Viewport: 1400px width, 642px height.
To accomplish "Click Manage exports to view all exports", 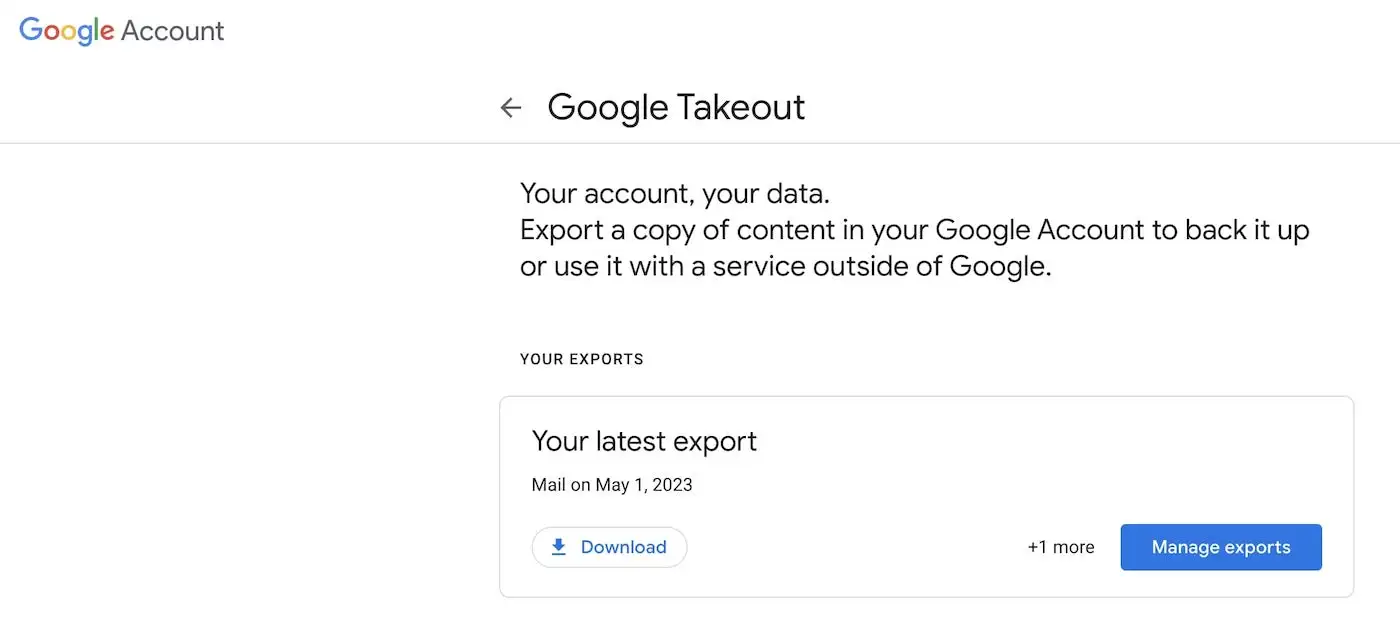I will point(1221,547).
